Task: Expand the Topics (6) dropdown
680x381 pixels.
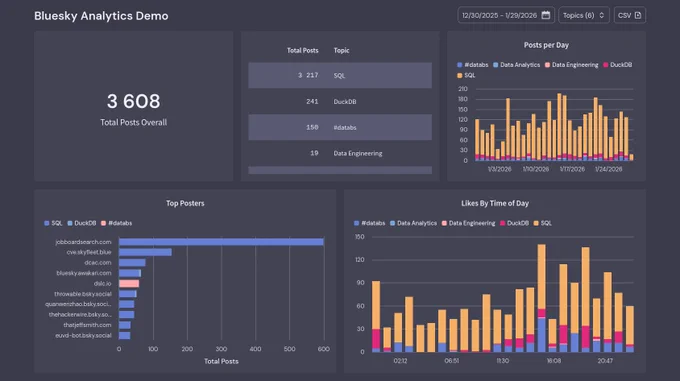Action: tap(584, 15)
